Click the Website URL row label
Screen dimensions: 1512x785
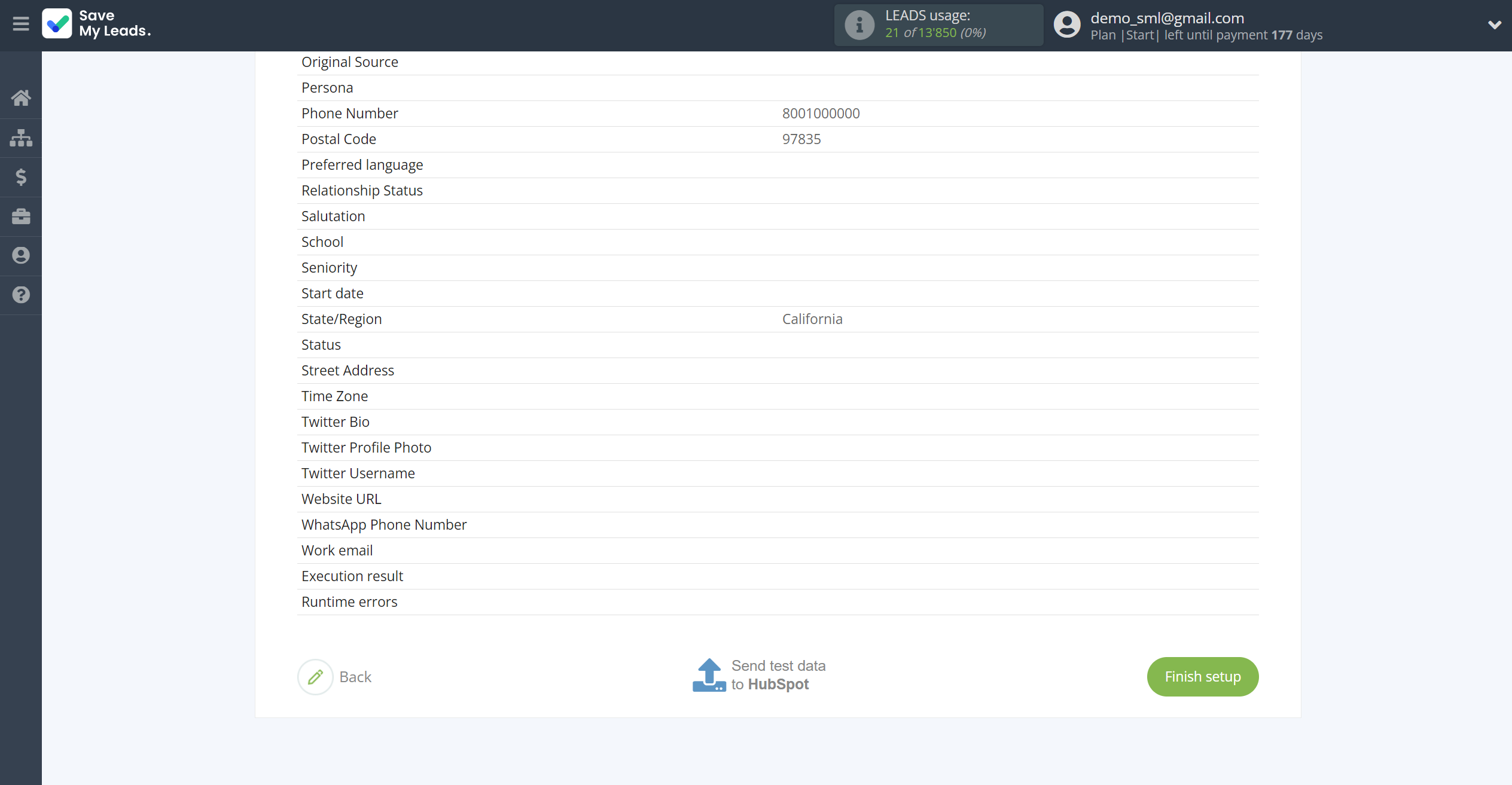coord(341,499)
